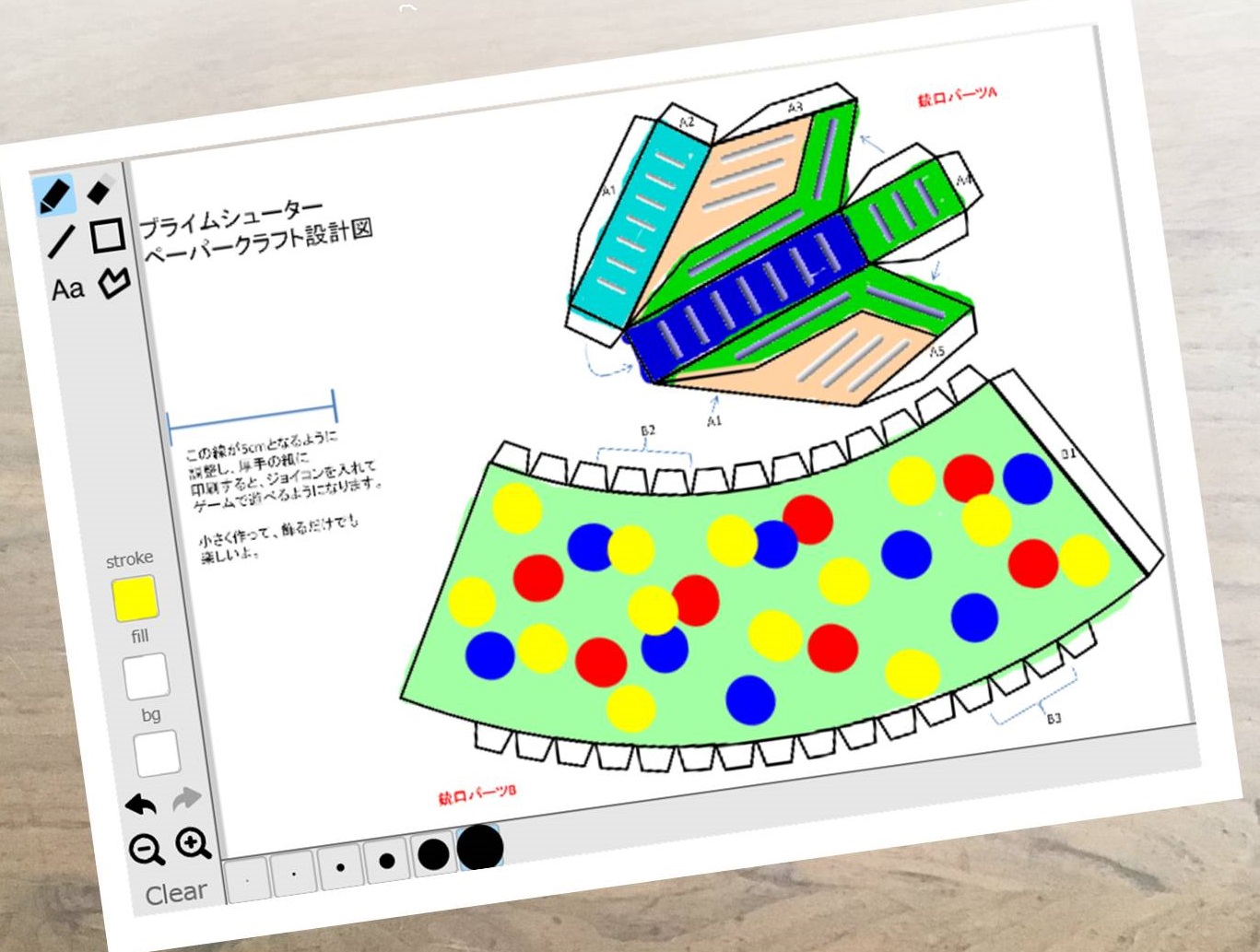Click the title text プライムシューター

point(231,217)
